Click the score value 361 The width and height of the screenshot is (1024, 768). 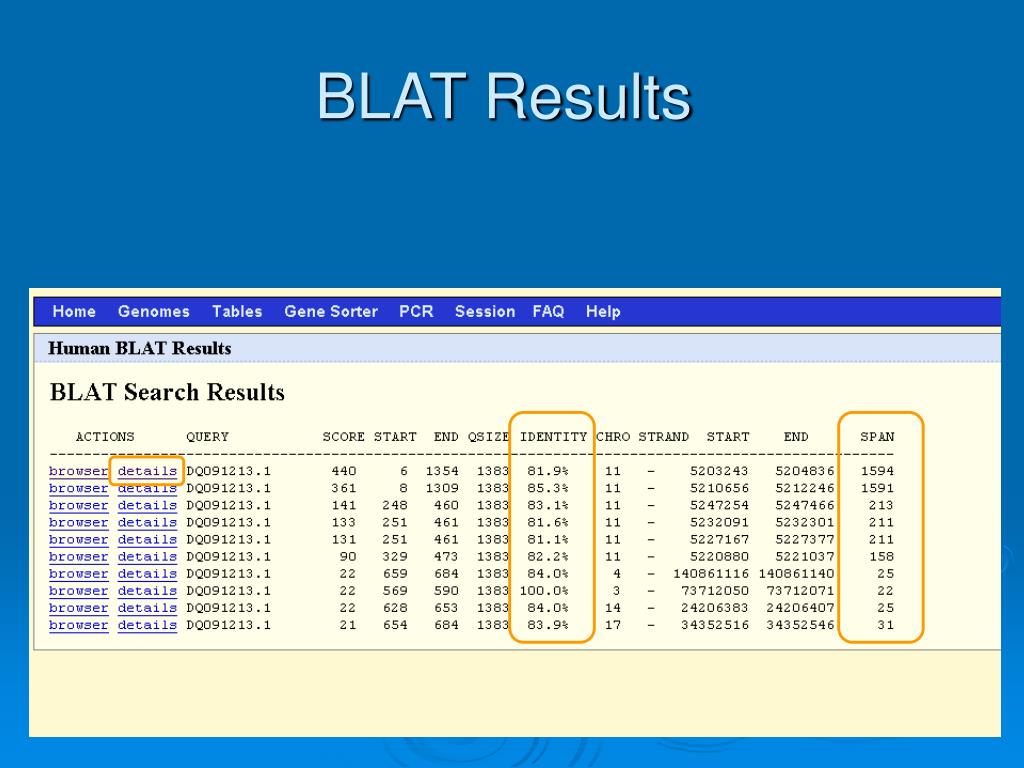point(344,488)
